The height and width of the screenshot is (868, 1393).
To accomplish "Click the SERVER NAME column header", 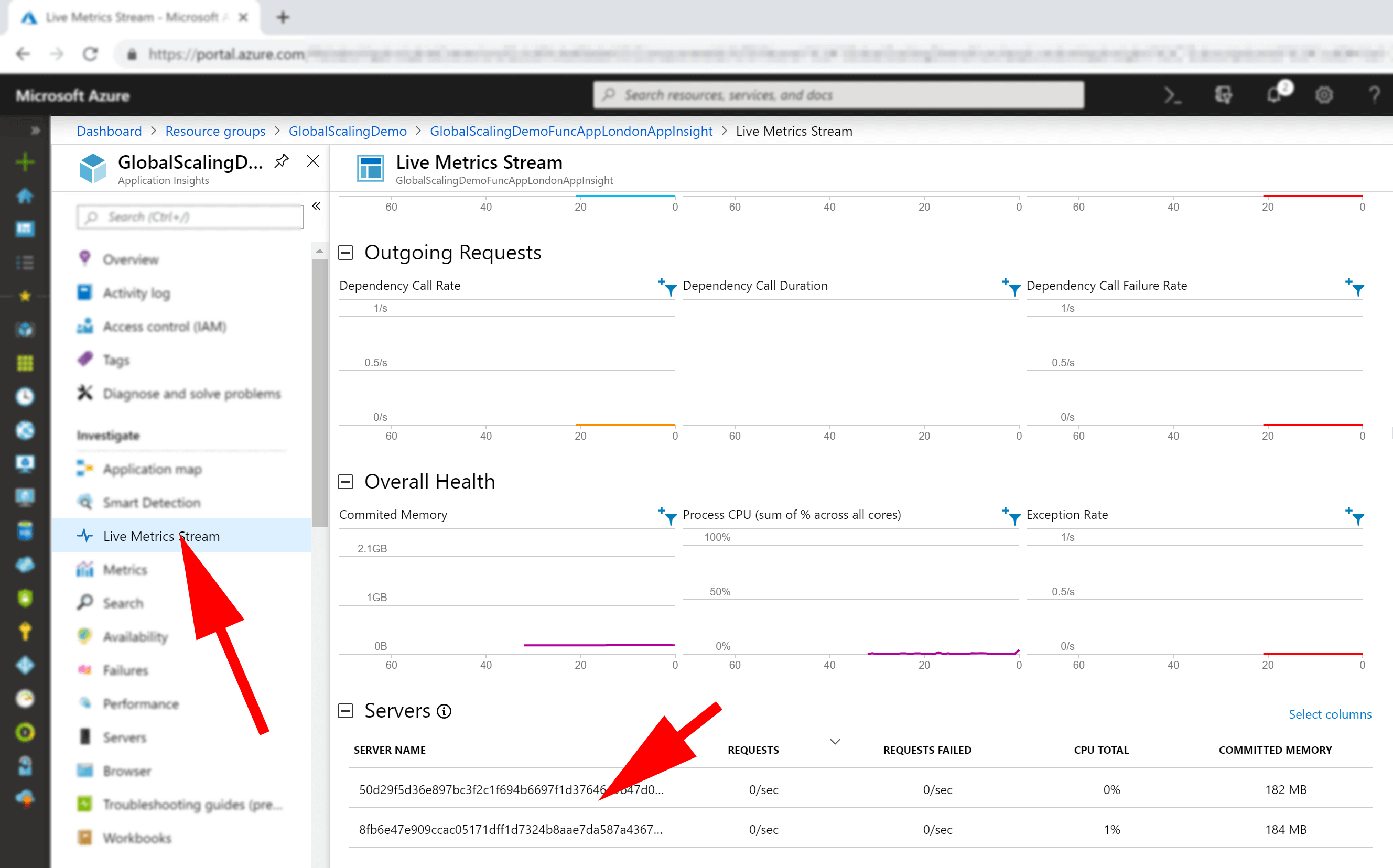I will point(390,750).
